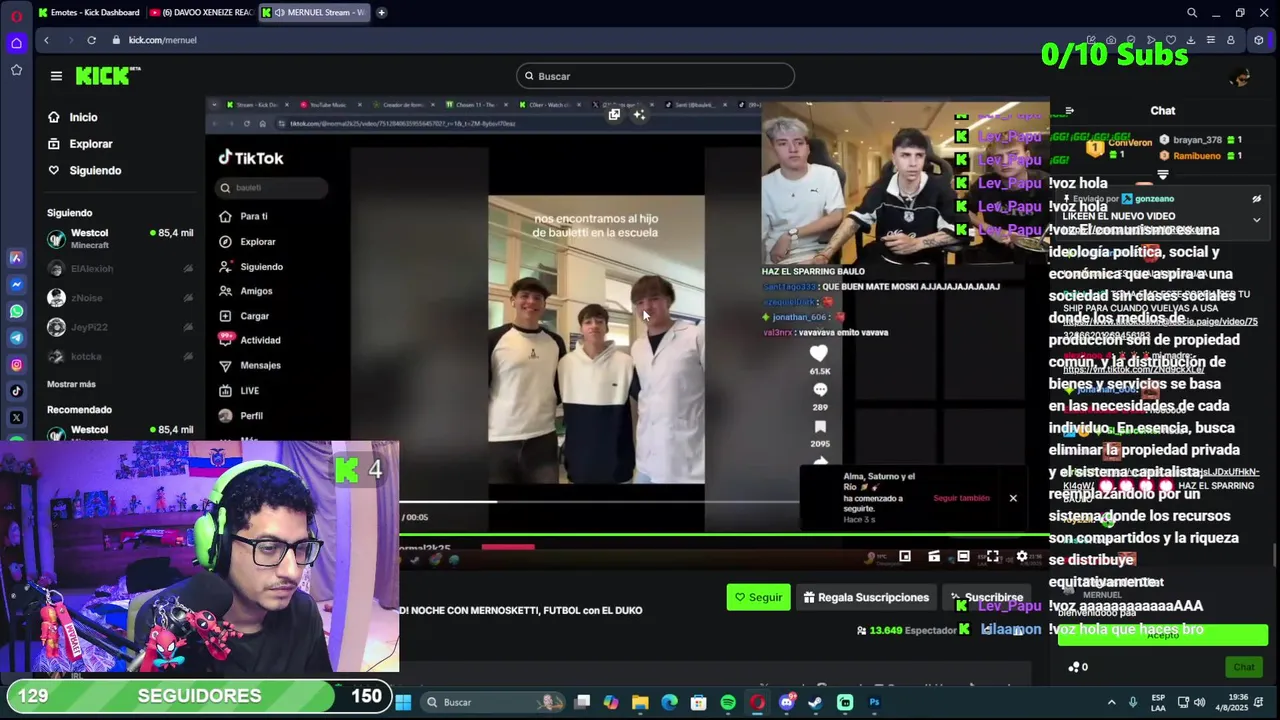
Task: Open Opera bookmarks star icon in sidebar
Action: 16,70
